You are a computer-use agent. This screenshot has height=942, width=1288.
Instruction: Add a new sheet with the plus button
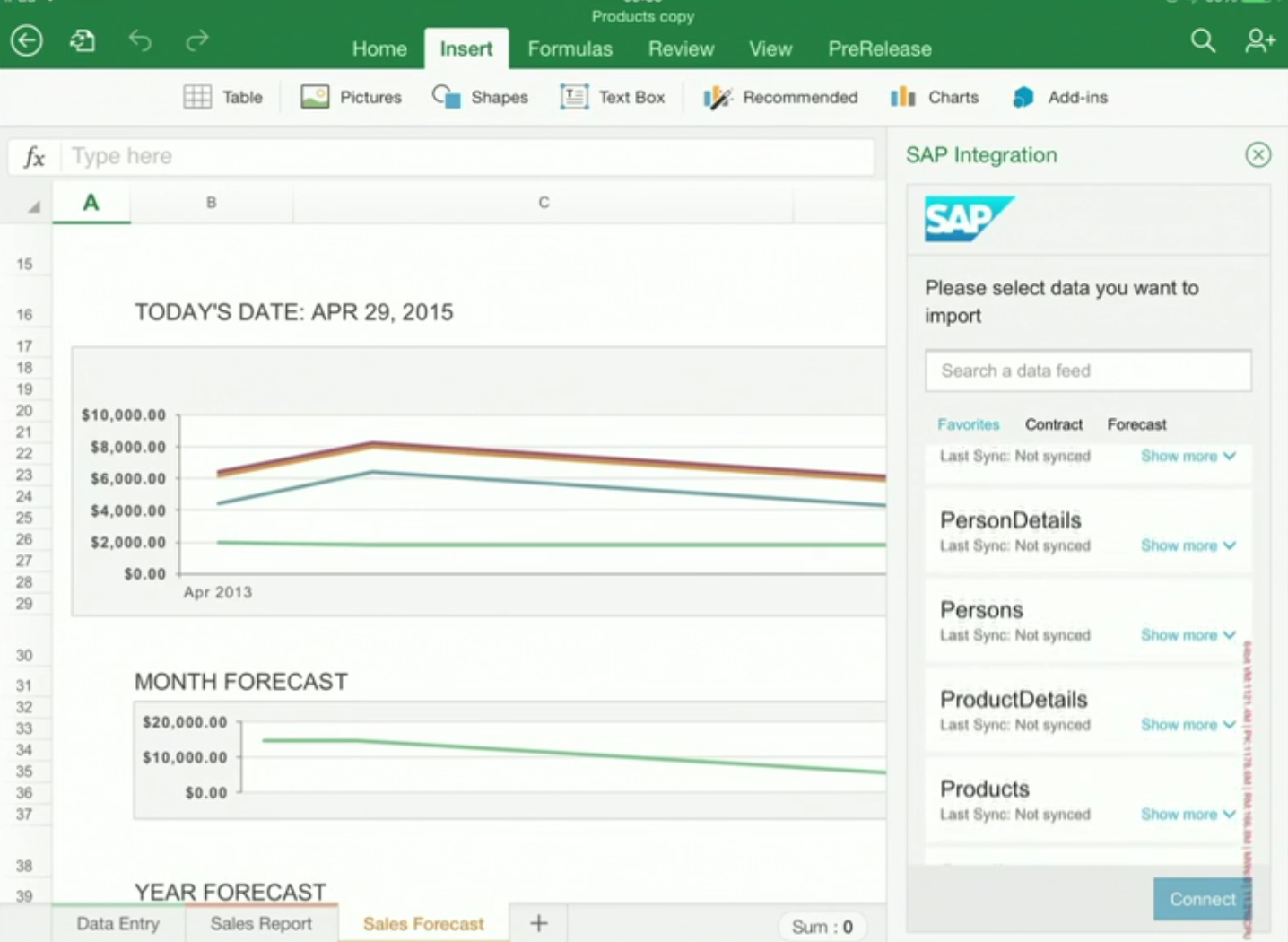click(537, 921)
